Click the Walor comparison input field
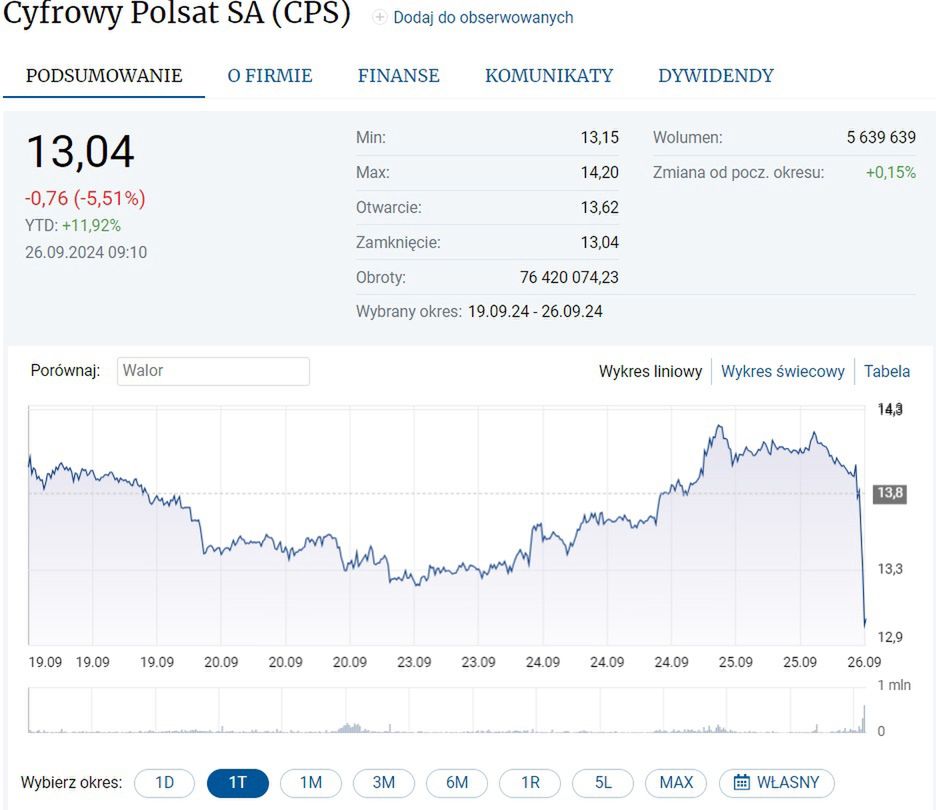Viewport: 936px width, 810px height. point(213,371)
